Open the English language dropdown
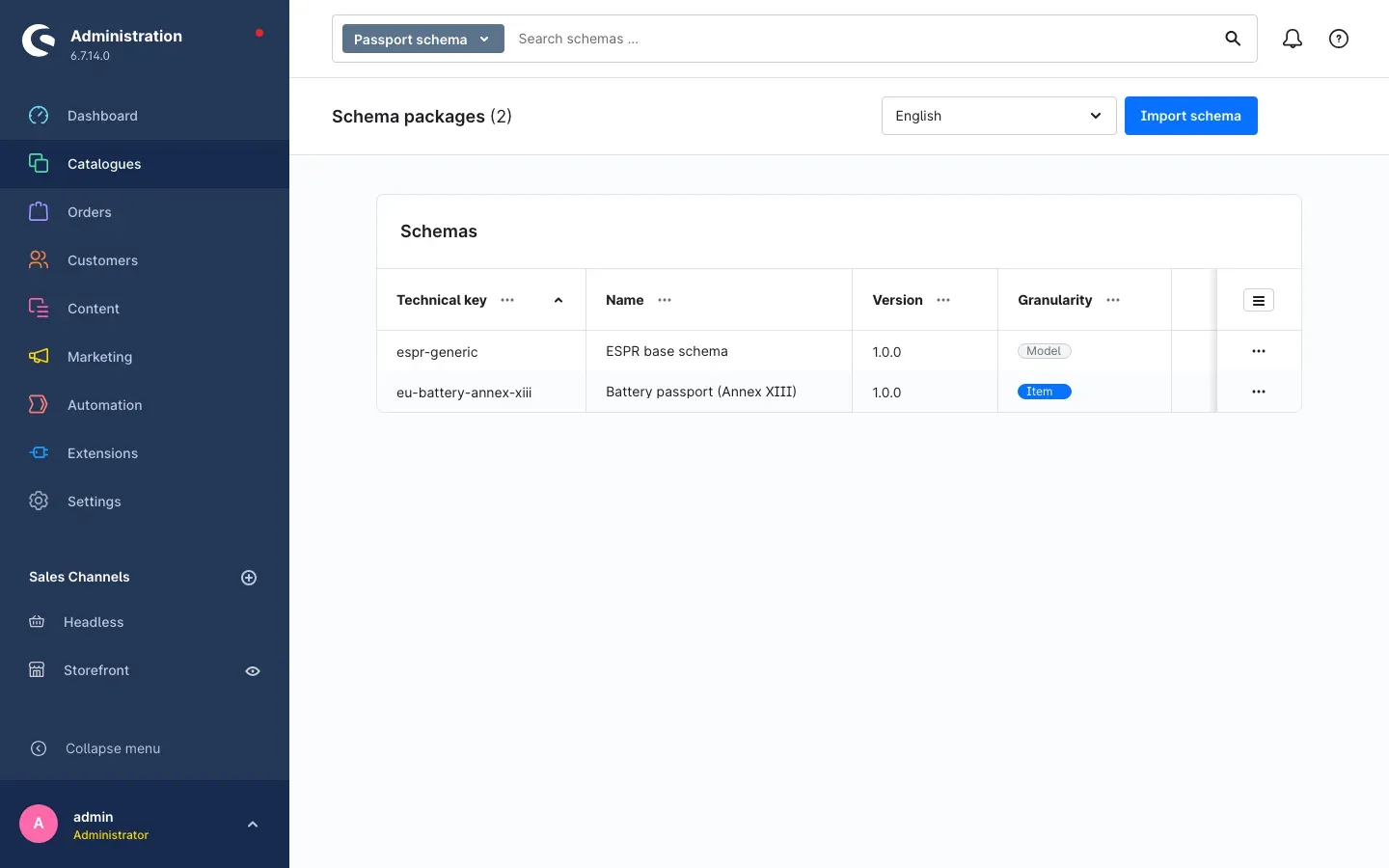The image size is (1389, 868). (998, 116)
